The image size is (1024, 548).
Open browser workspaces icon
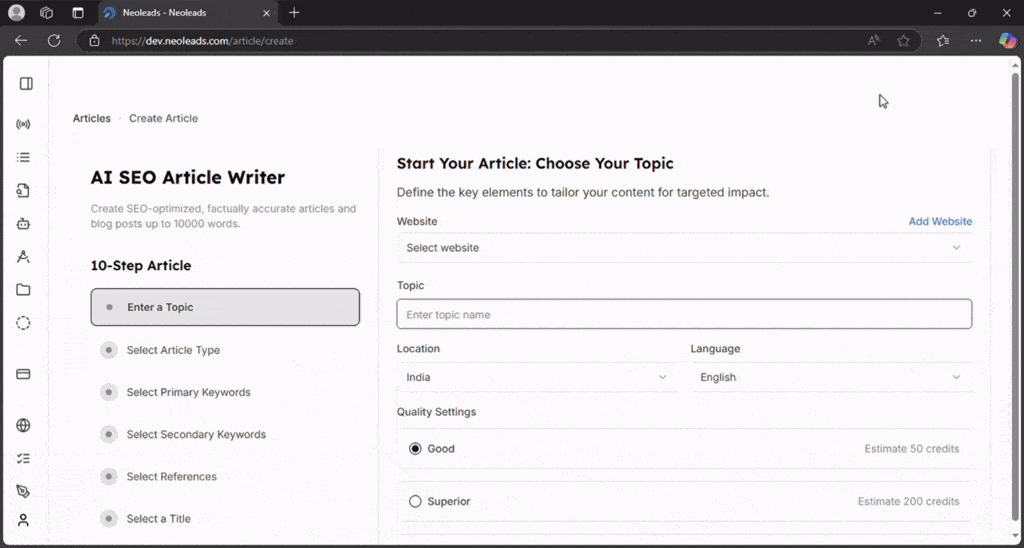[x=46, y=12]
